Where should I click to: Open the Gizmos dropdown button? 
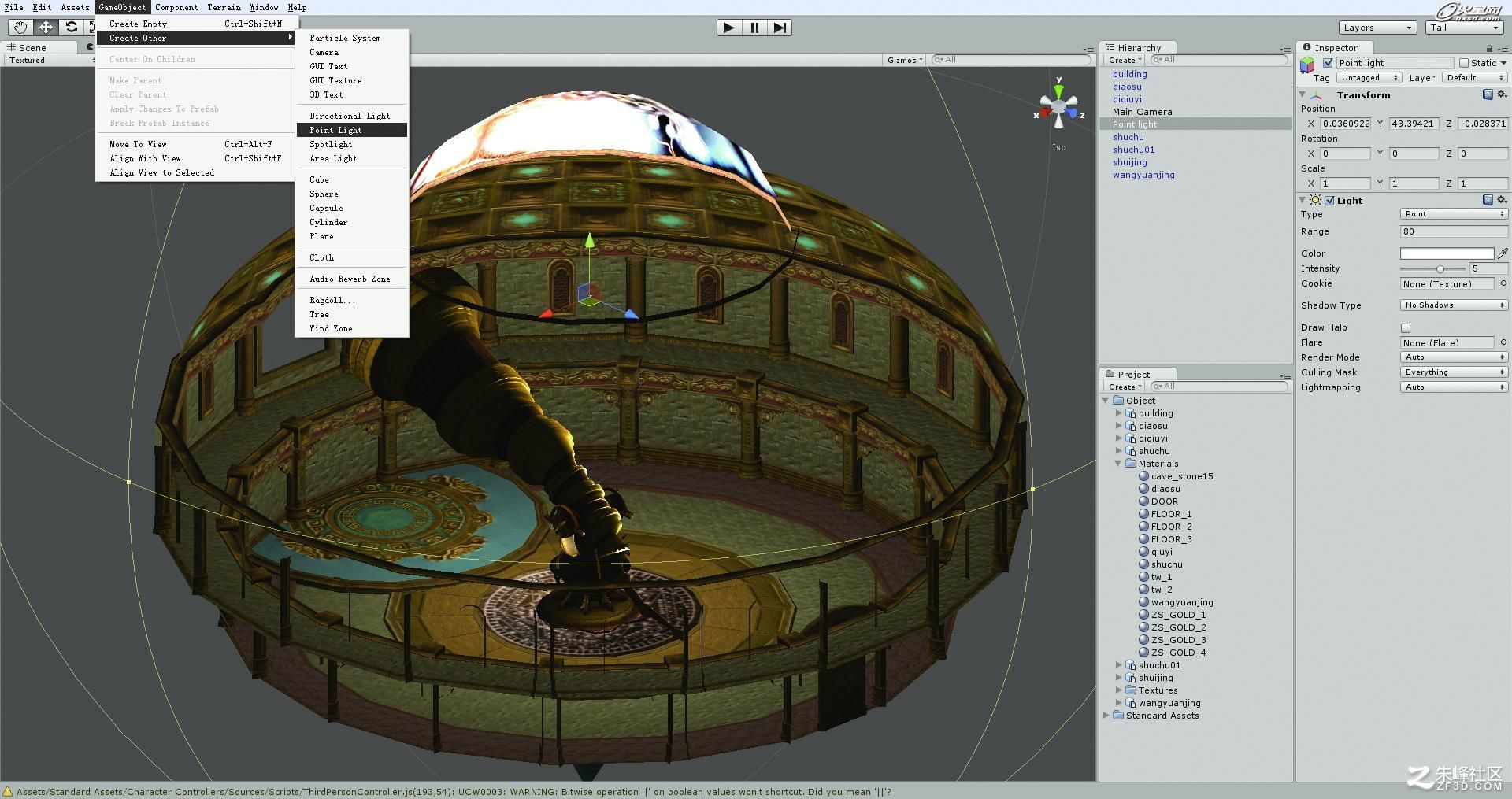pos(904,60)
